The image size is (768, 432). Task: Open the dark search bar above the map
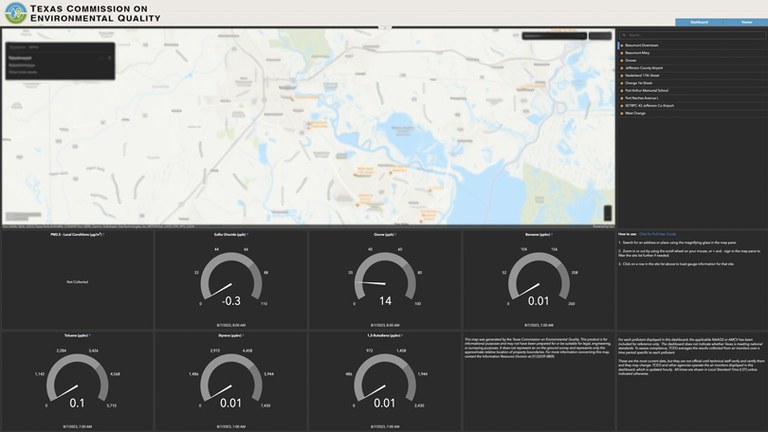[553, 36]
